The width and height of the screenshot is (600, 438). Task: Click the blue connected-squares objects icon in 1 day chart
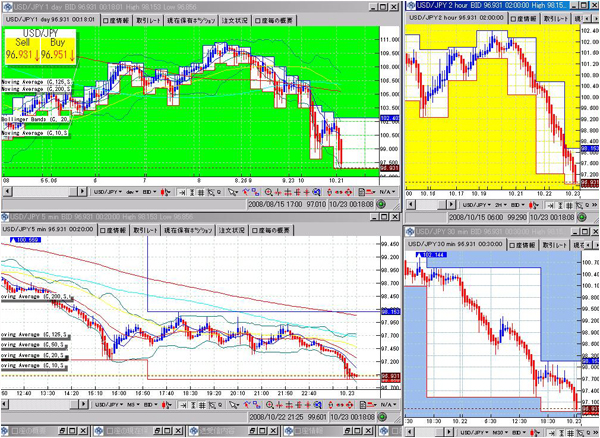coord(255,192)
